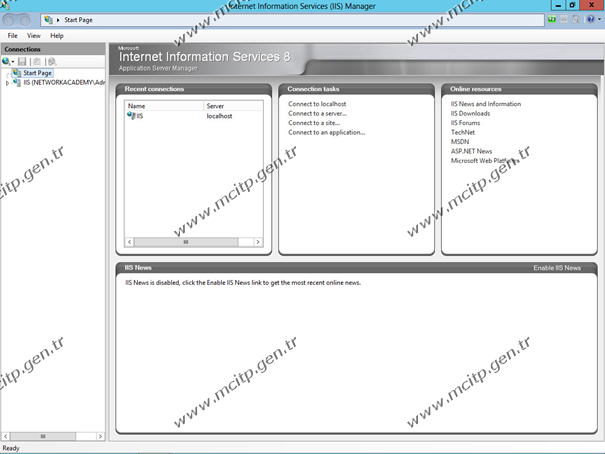Open the ASP.NET News link
Viewport: 605px width, 454px height.
[471, 151]
